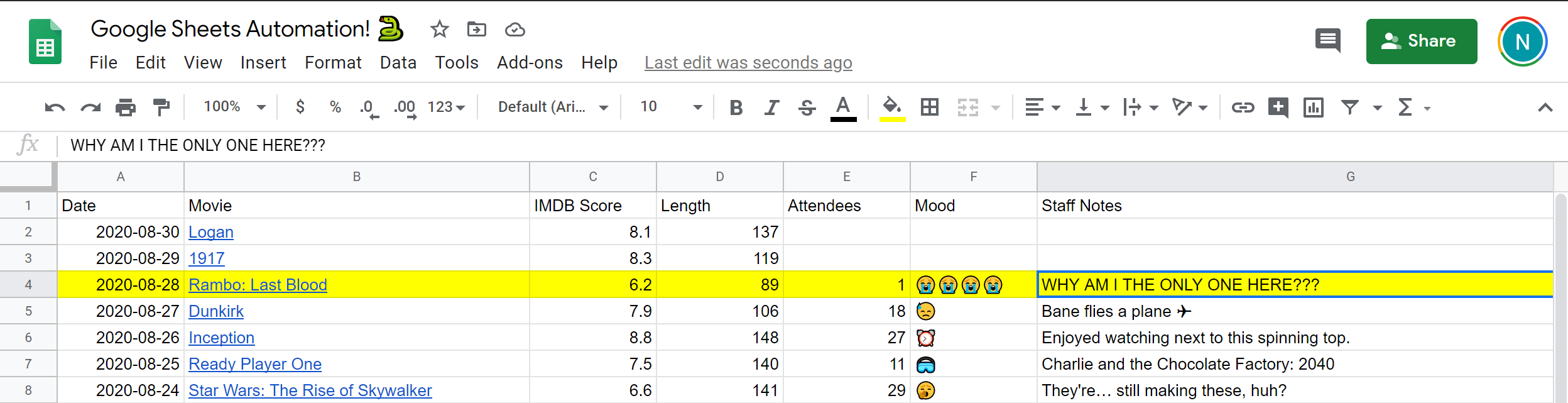This screenshot has width=1568, height=403.
Task: Toggle bold formatting
Action: point(736,108)
